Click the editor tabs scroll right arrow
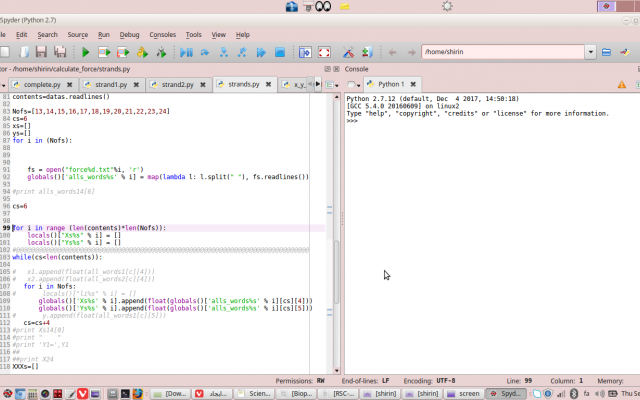640x400 pixels. tap(318, 84)
